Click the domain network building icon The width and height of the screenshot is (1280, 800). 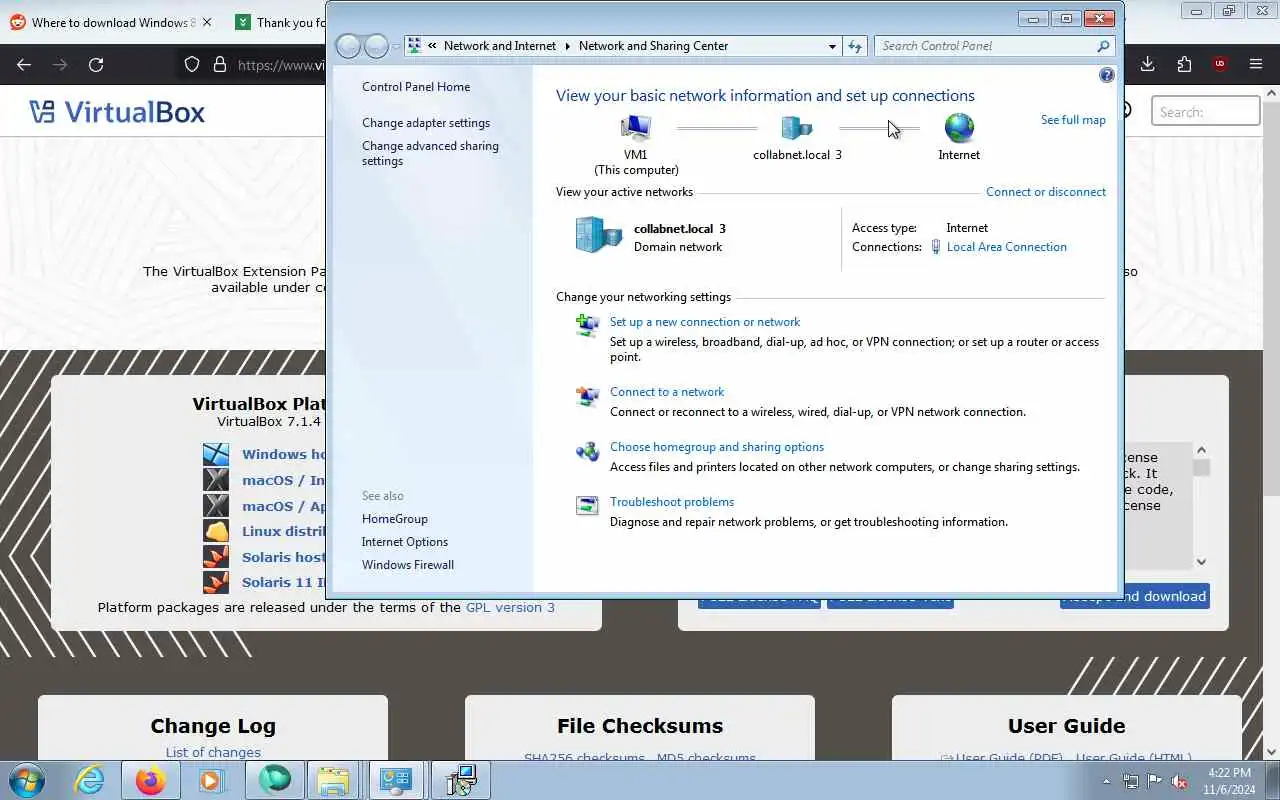pos(599,235)
